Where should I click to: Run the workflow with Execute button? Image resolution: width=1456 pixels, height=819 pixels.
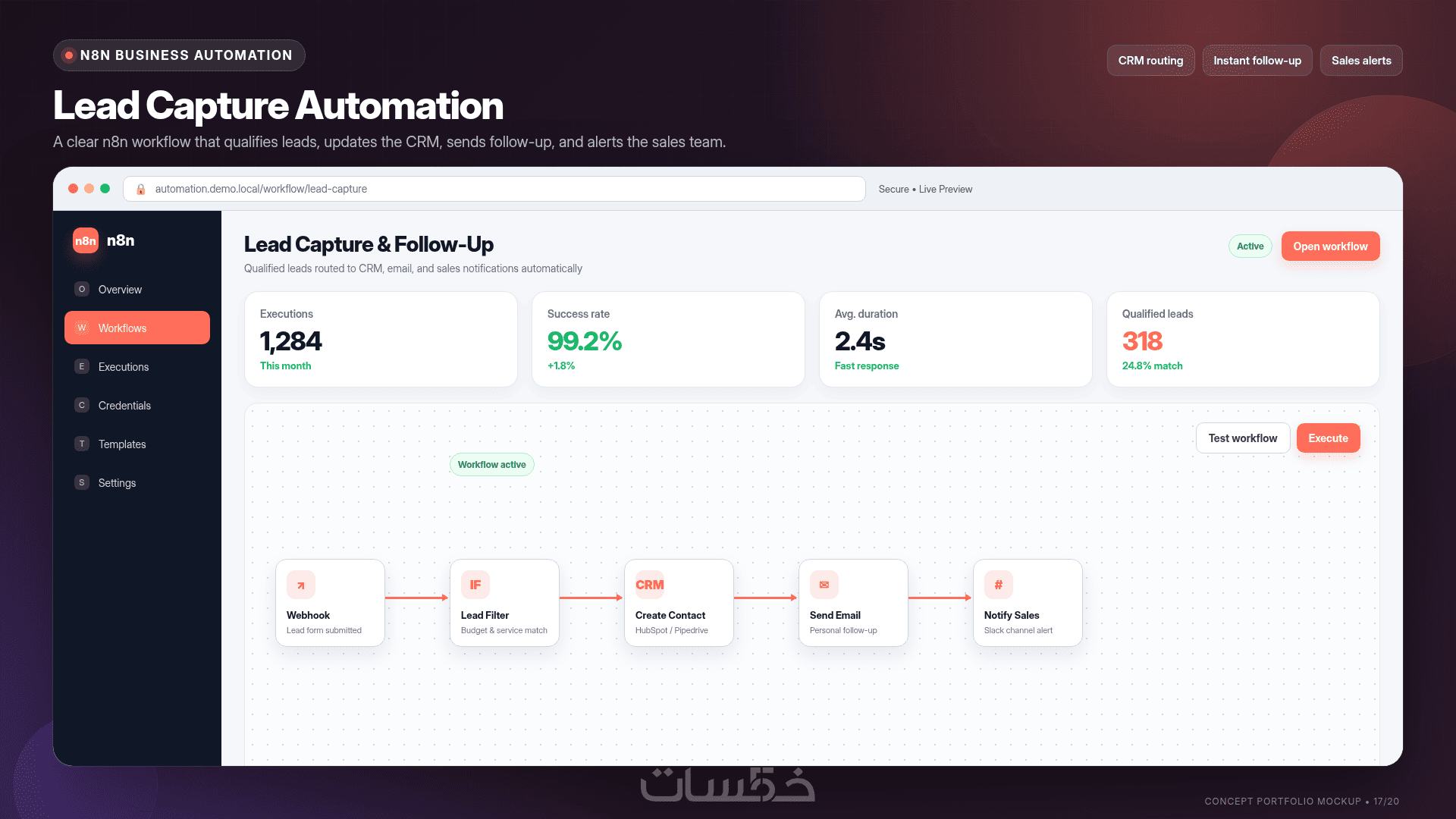coord(1329,438)
